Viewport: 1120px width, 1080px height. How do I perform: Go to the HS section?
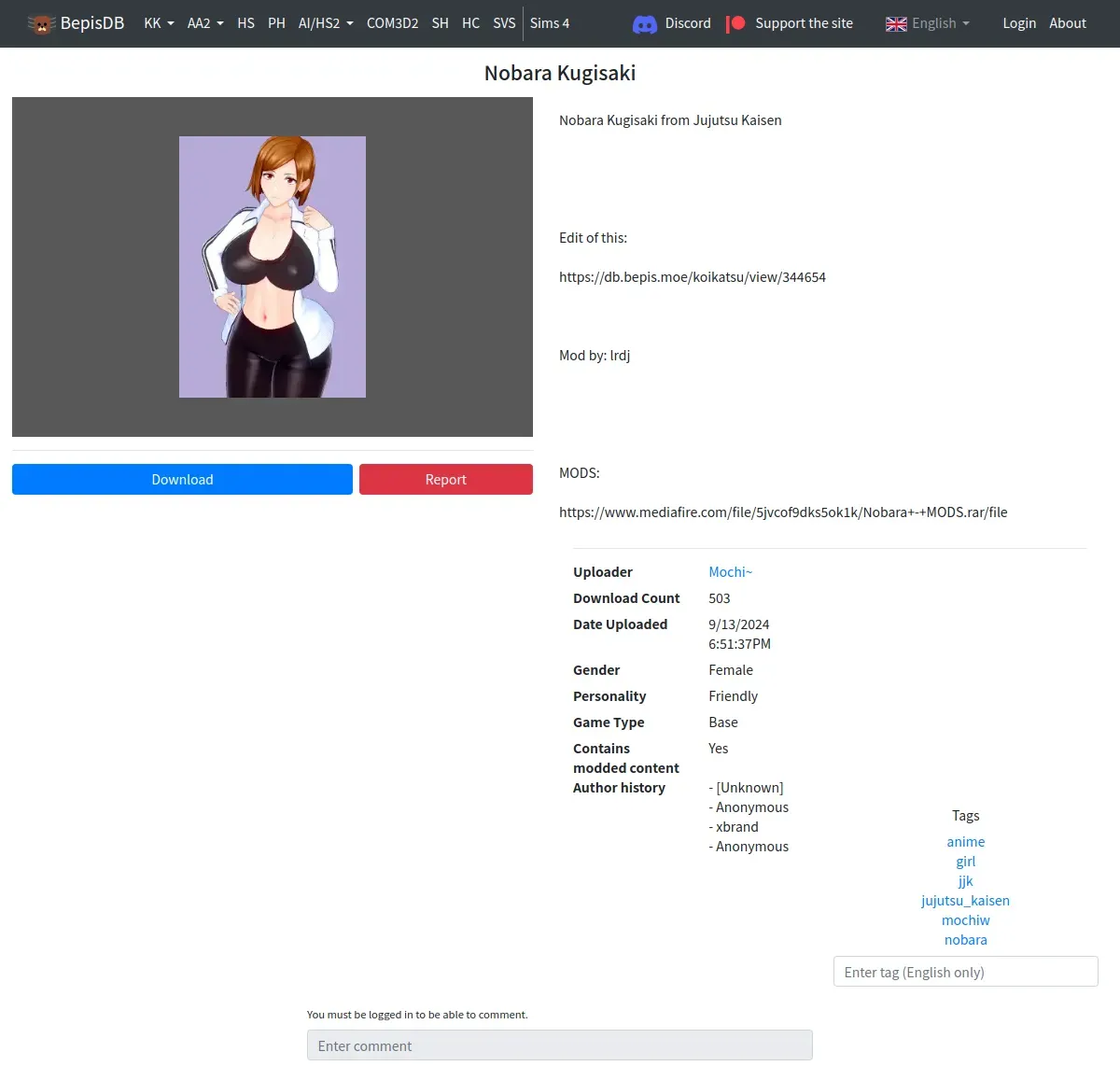coord(246,23)
